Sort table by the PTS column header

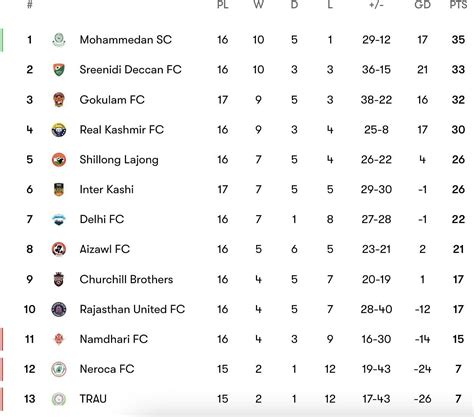coord(459,5)
